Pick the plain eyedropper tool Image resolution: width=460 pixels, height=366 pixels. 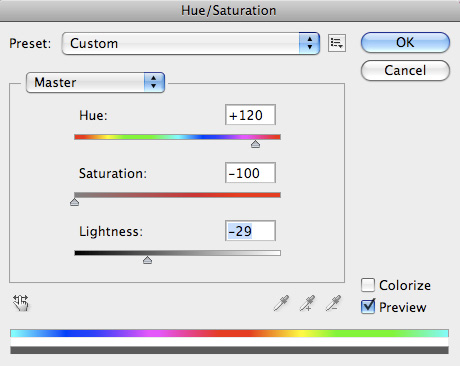(281, 303)
